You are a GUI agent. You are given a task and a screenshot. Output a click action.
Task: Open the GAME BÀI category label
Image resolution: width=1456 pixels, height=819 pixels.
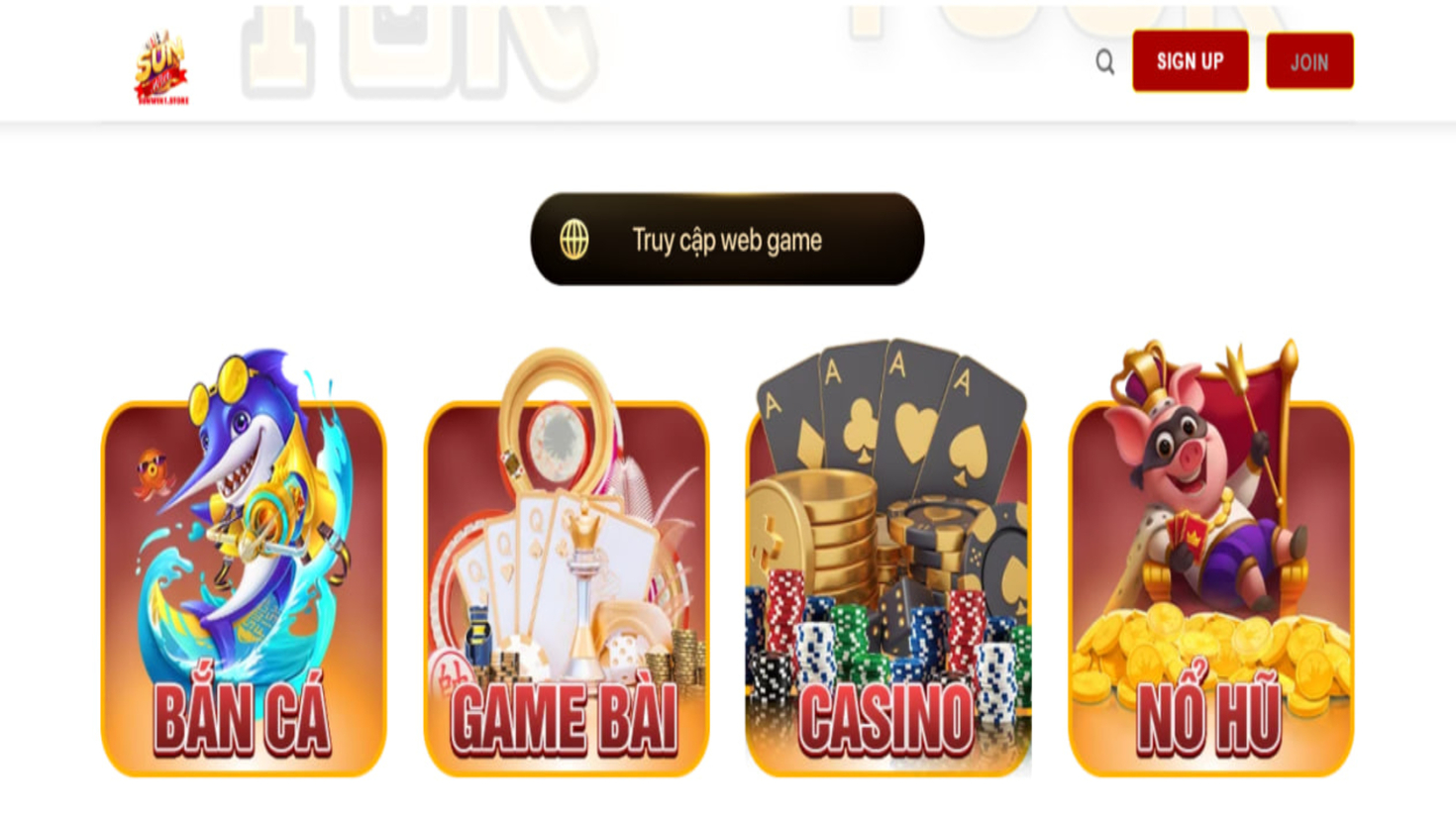coord(565,717)
